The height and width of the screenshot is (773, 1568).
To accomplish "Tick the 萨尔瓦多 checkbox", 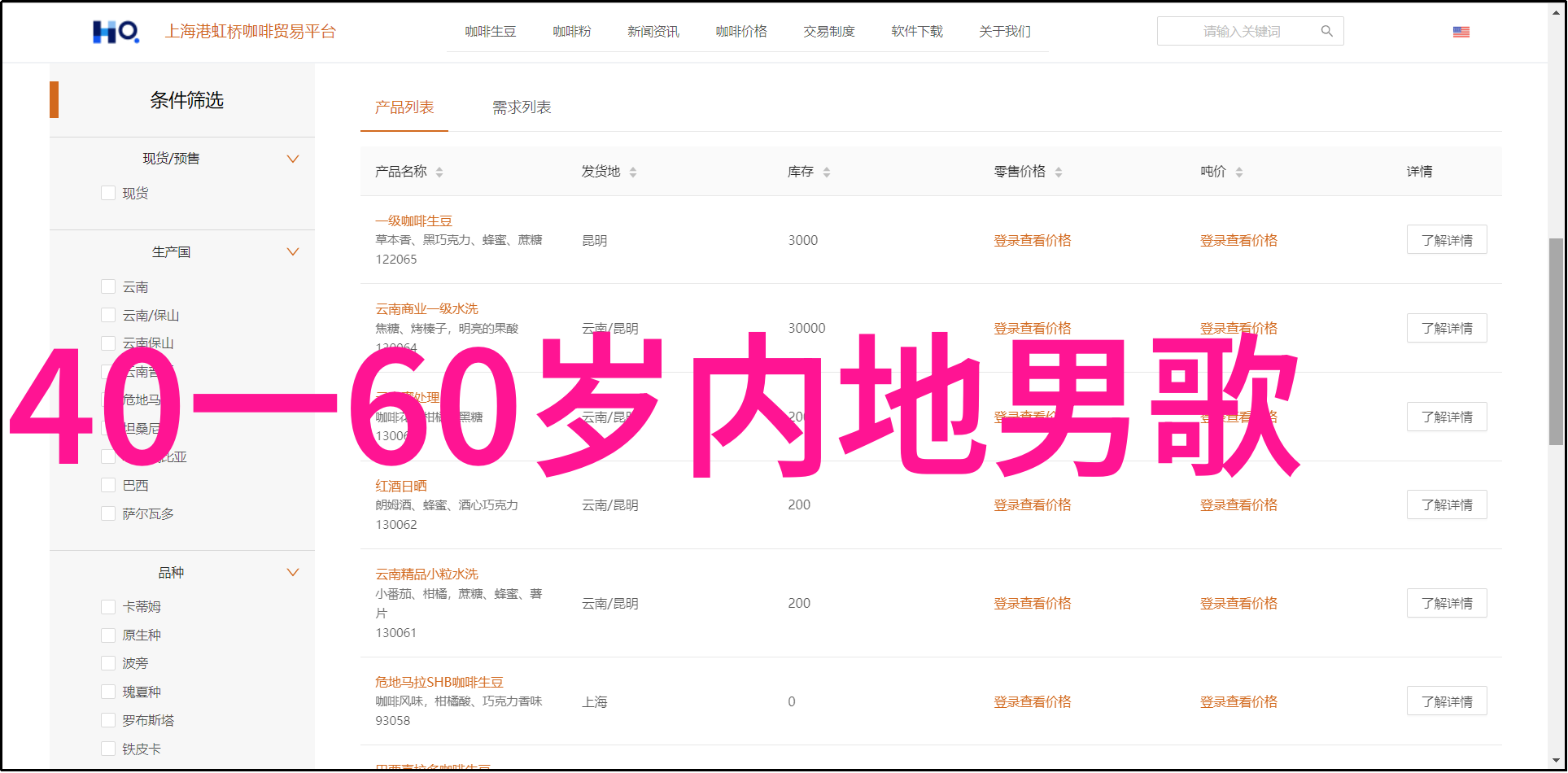I will click(107, 513).
